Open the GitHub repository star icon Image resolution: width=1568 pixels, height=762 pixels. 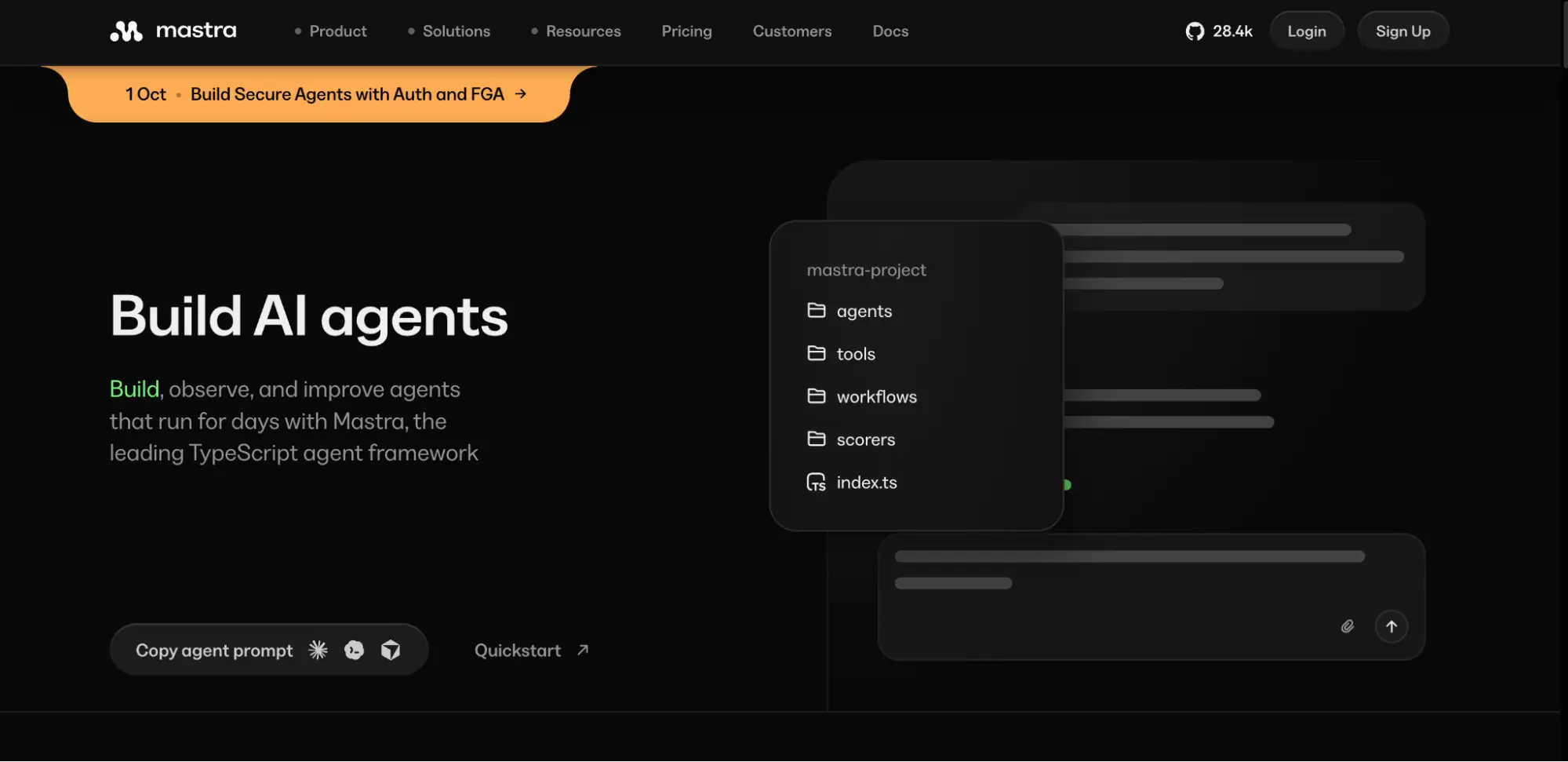(1195, 31)
